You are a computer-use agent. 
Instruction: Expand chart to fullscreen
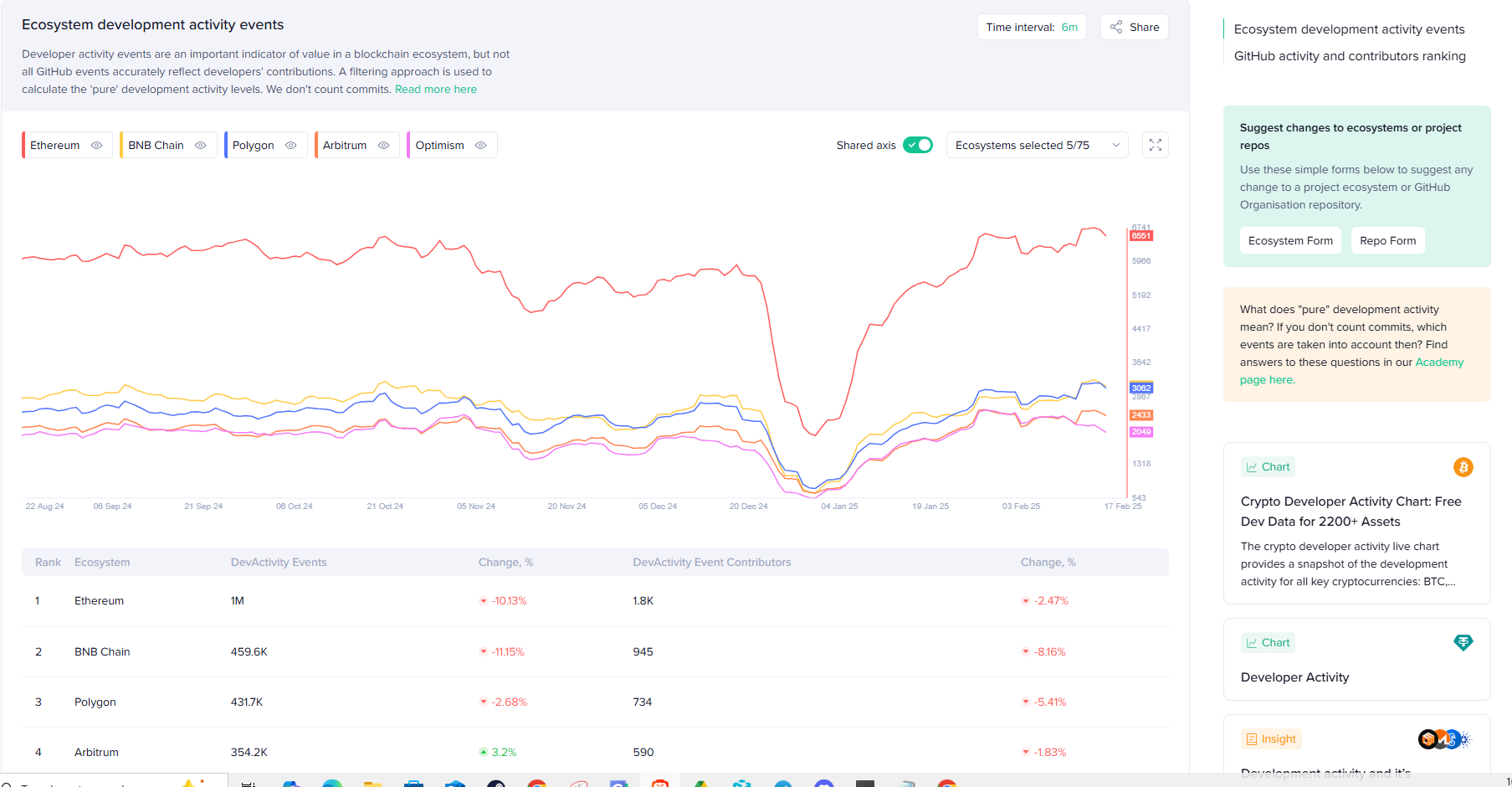(x=1156, y=145)
